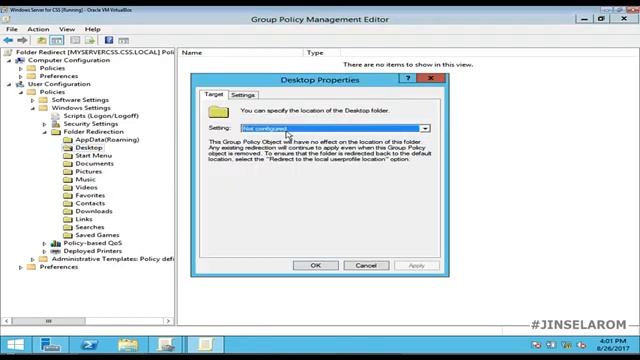The image size is (640, 360).
Task: Collapse the User Configuration node
Action: [9, 84]
